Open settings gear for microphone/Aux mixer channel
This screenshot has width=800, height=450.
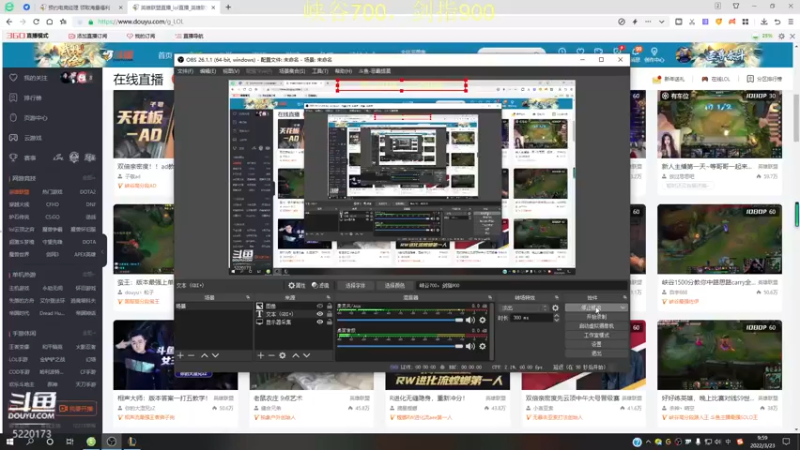pos(482,320)
